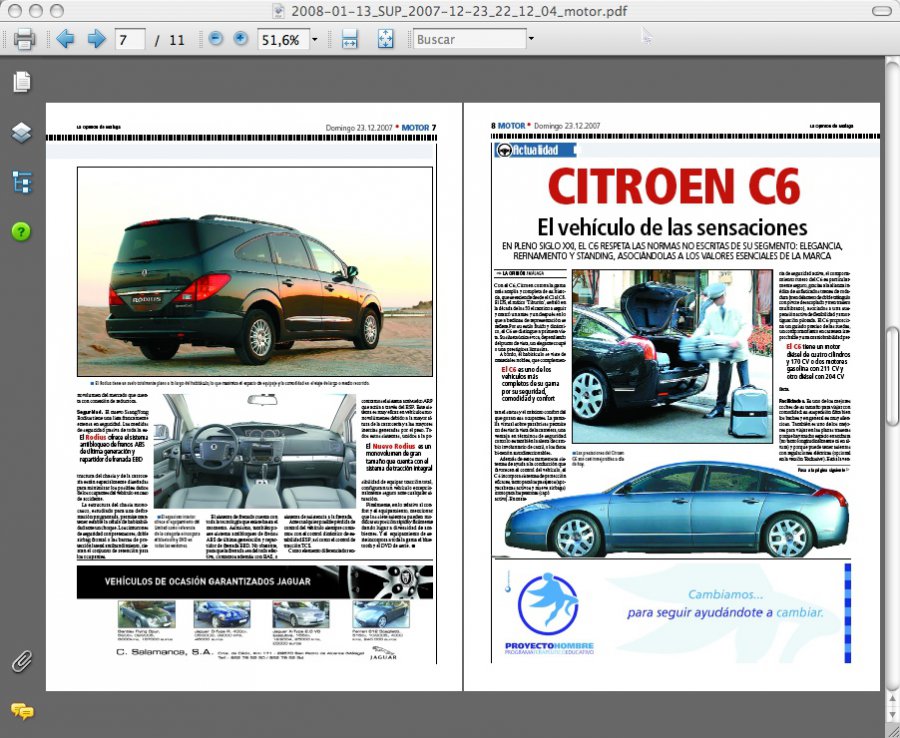Image resolution: width=900 pixels, height=738 pixels.
Task: Click the text "para seguir ayudándote a cambiar."
Action: point(725,613)
